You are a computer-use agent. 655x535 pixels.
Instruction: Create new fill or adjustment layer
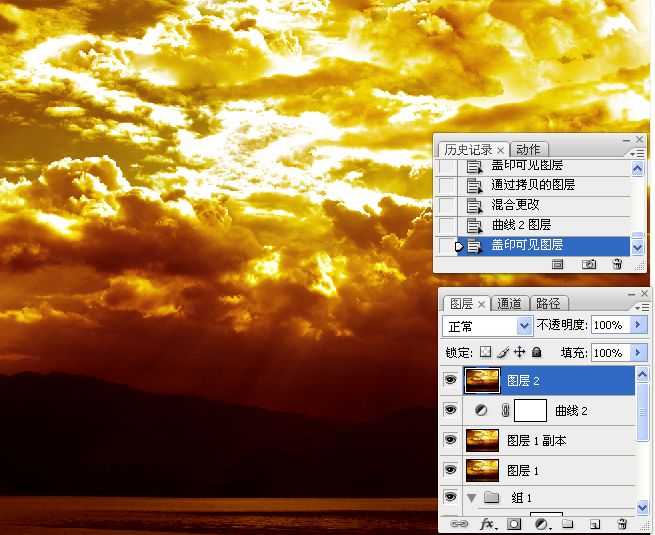coord(542,524)
